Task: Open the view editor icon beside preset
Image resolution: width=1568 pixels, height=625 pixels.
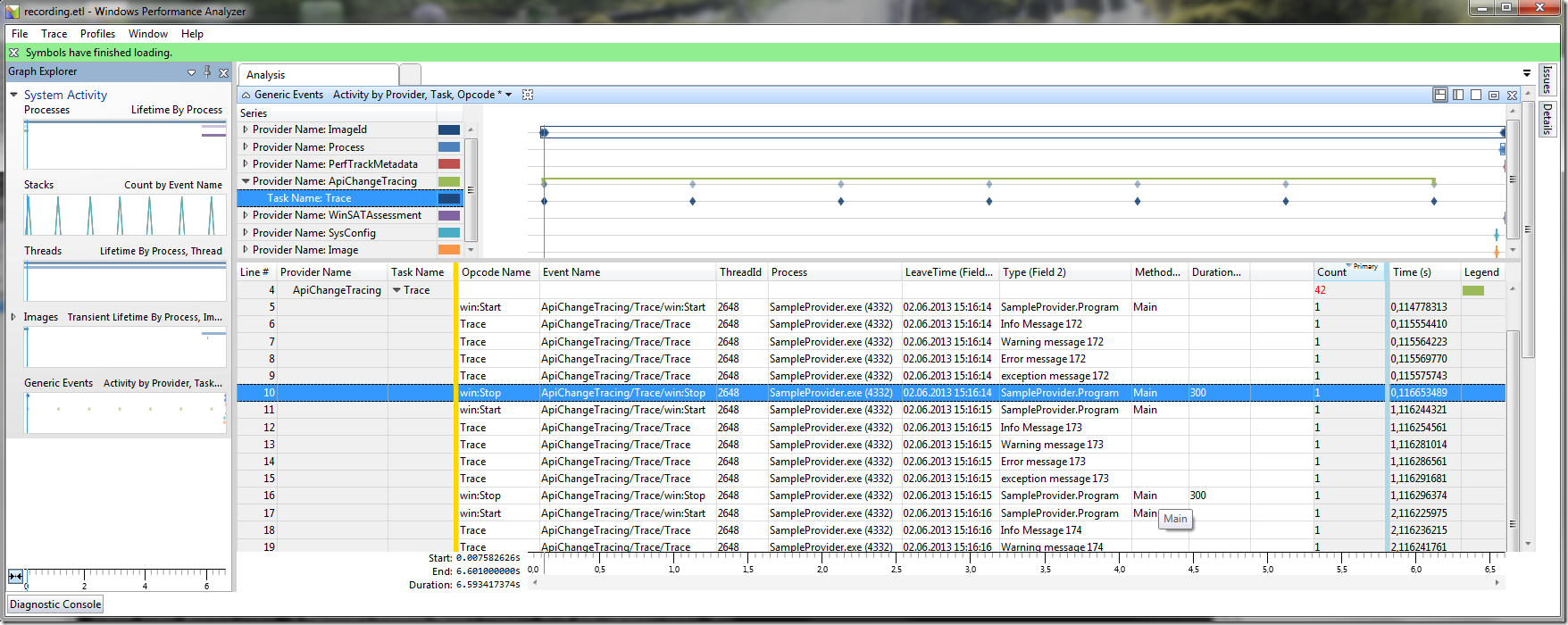Action: (528, 95)
